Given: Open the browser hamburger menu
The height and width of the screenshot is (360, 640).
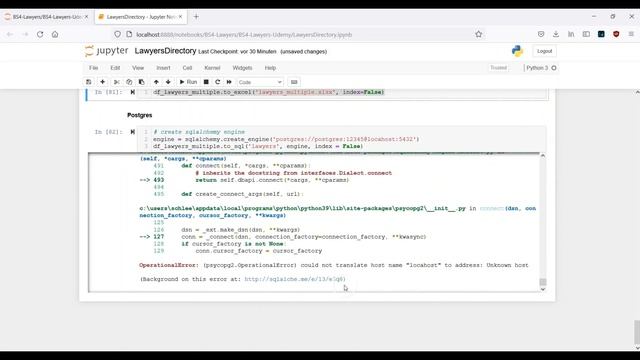Looking at the screenshot, I should coord(631,35).
